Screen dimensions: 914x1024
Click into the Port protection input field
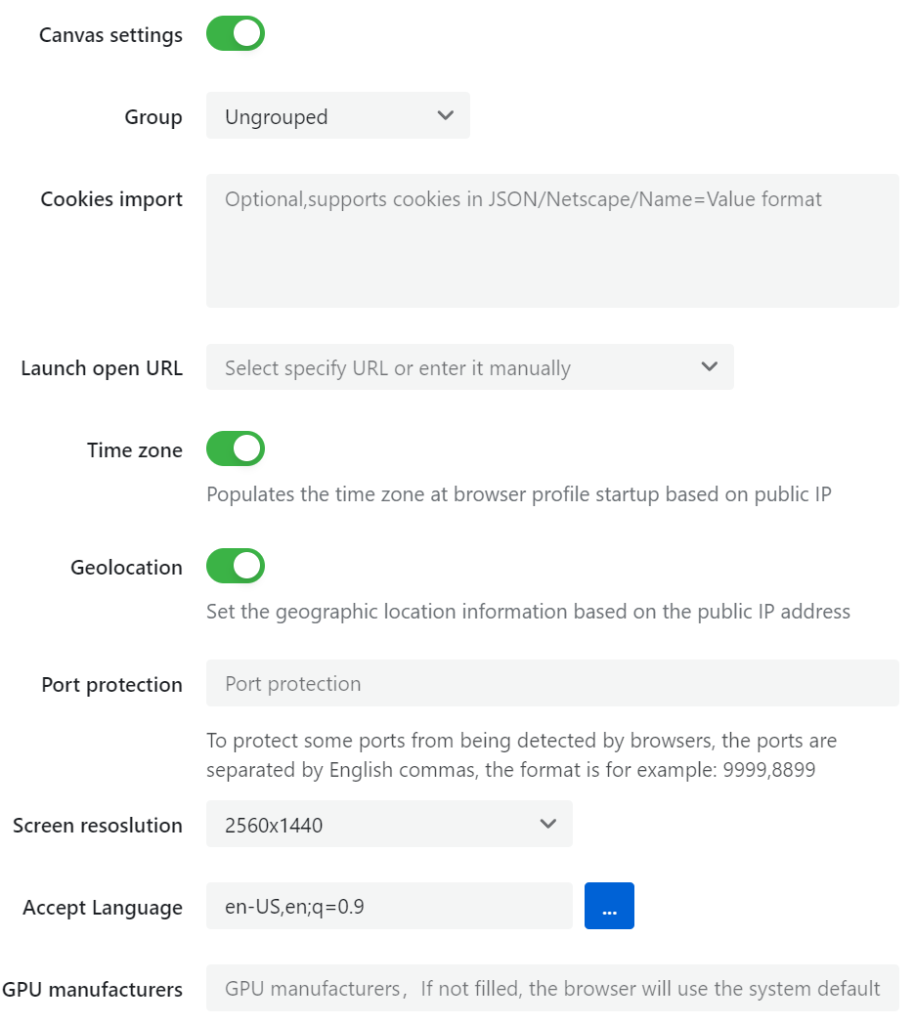click(552, 683)
